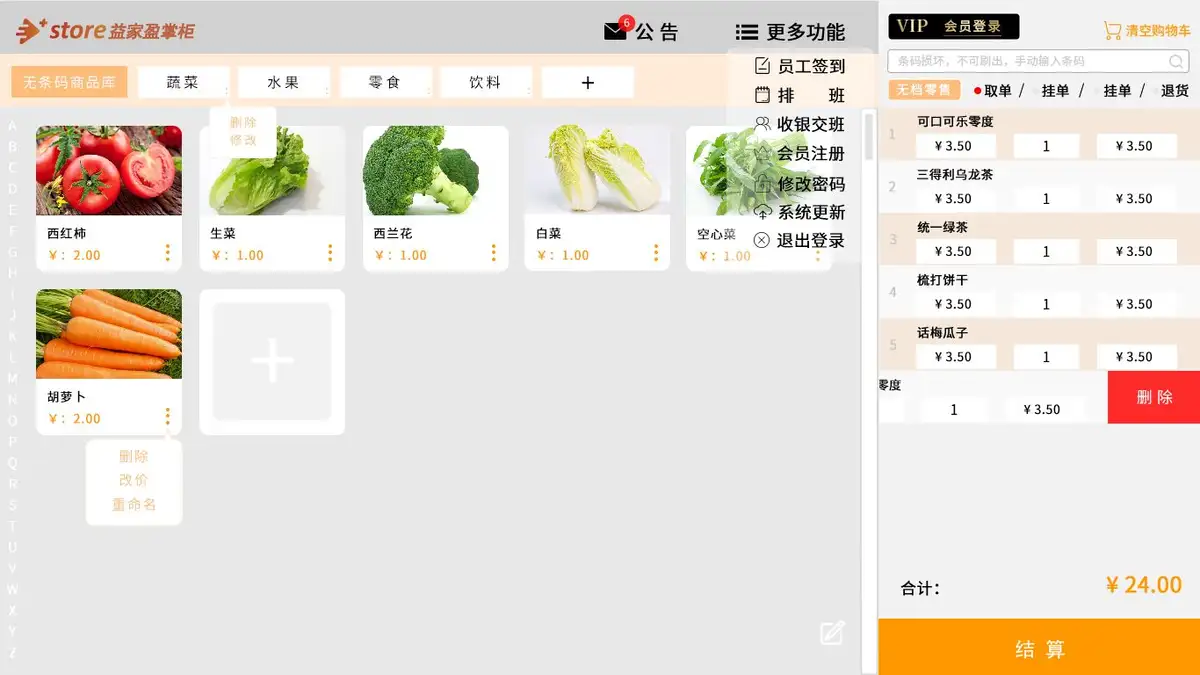Click the ￥24.00 total amount
This screenshot has width=1200, height=675.
pyautogui.click(x=1144, y=585)
